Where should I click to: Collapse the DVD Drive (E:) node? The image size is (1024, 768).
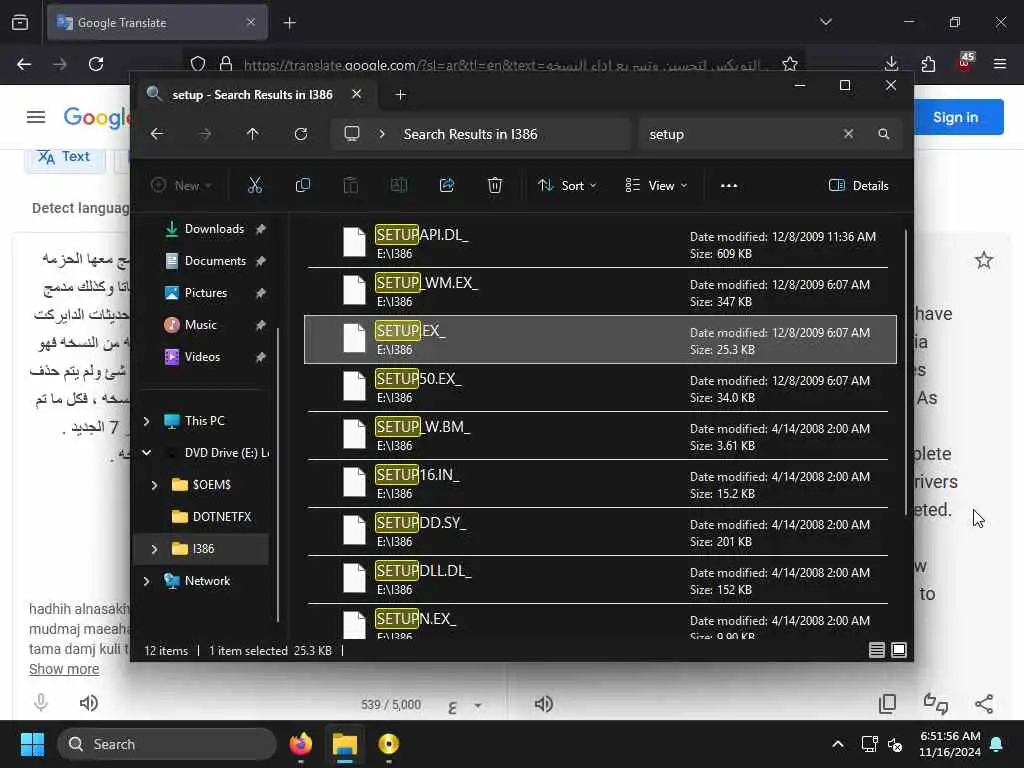point(147,453)
